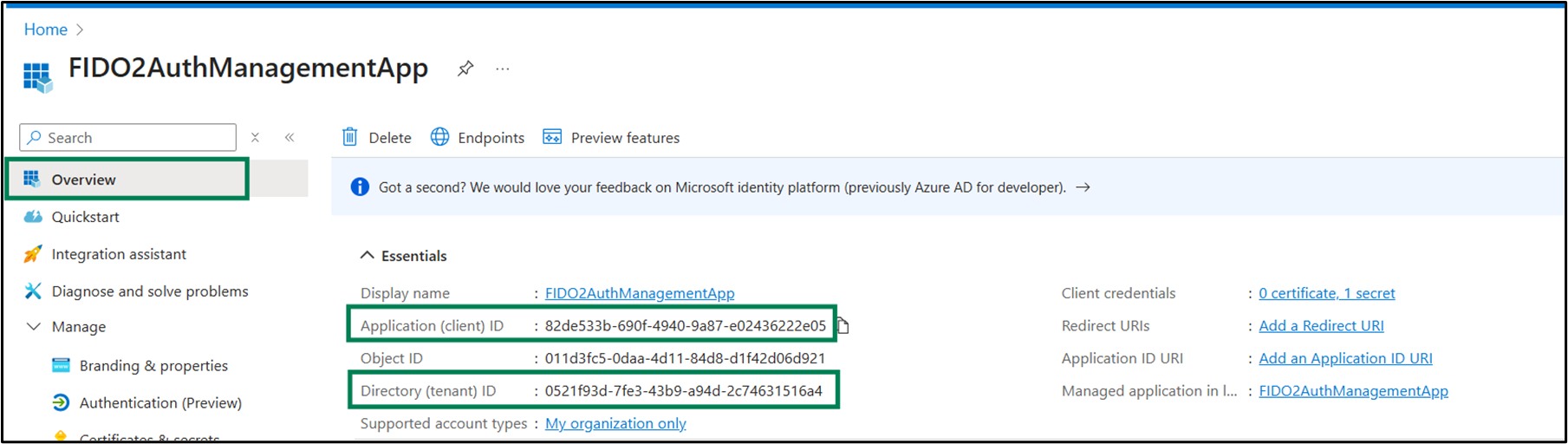Click the Delete trash icon

350,137
